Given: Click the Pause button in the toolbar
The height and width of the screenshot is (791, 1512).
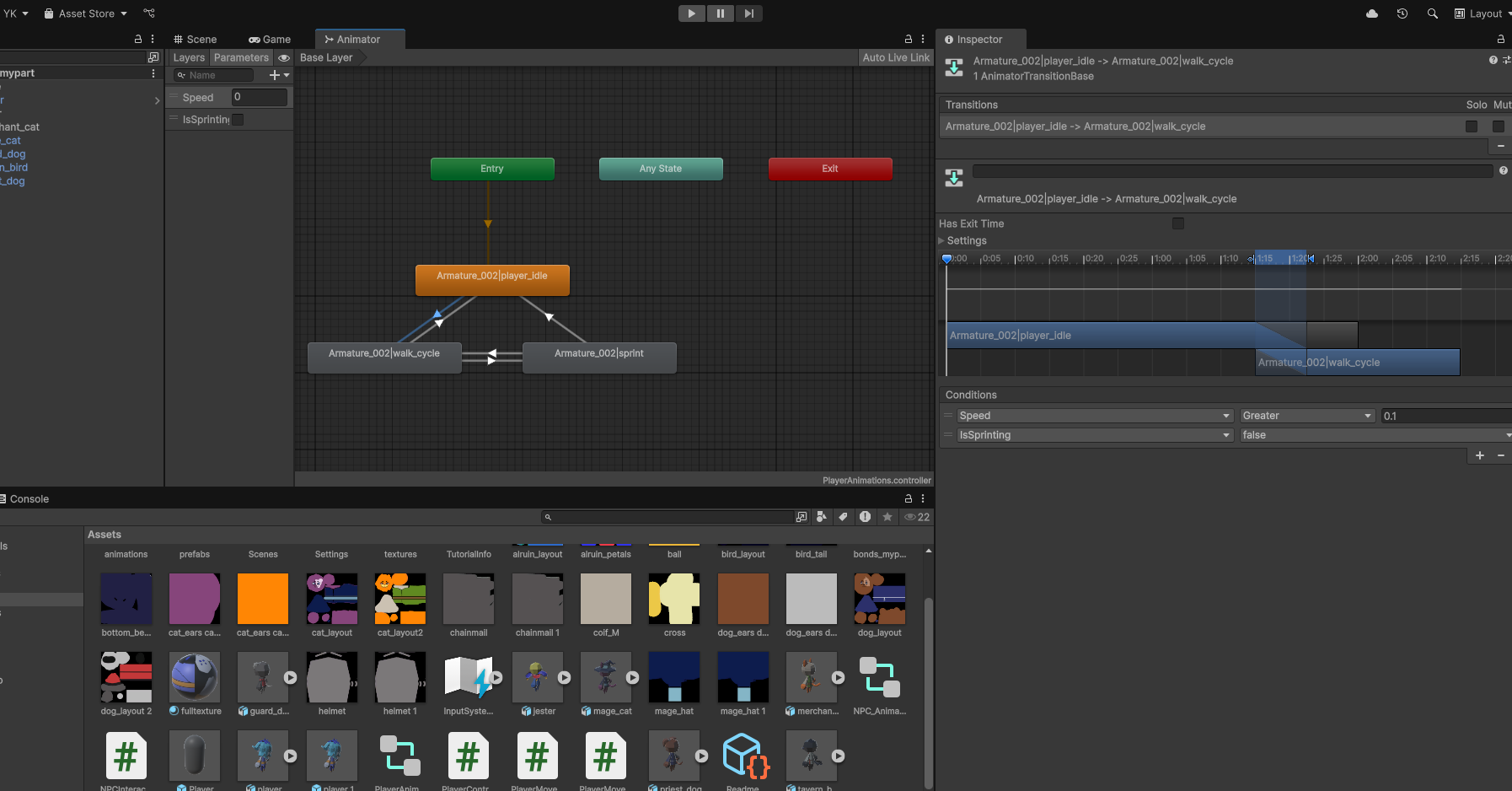Looking at the screenshot, I should coord(720,13).
